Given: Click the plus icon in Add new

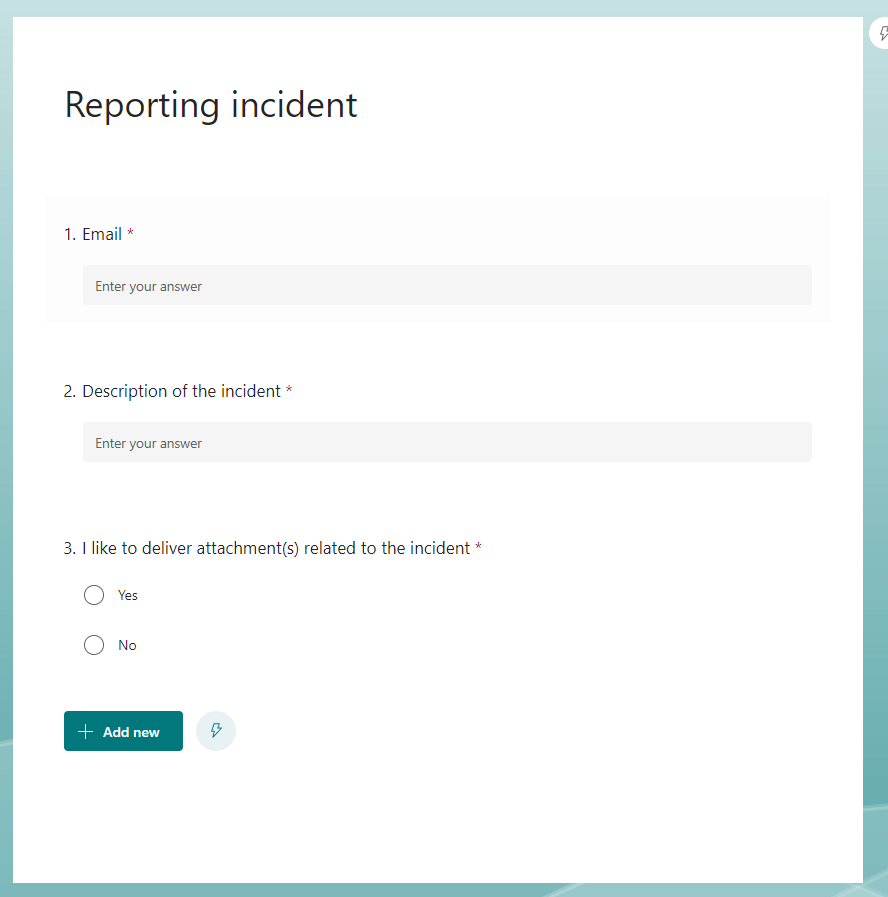Looking at the screenshot, I should pos(85,732).
